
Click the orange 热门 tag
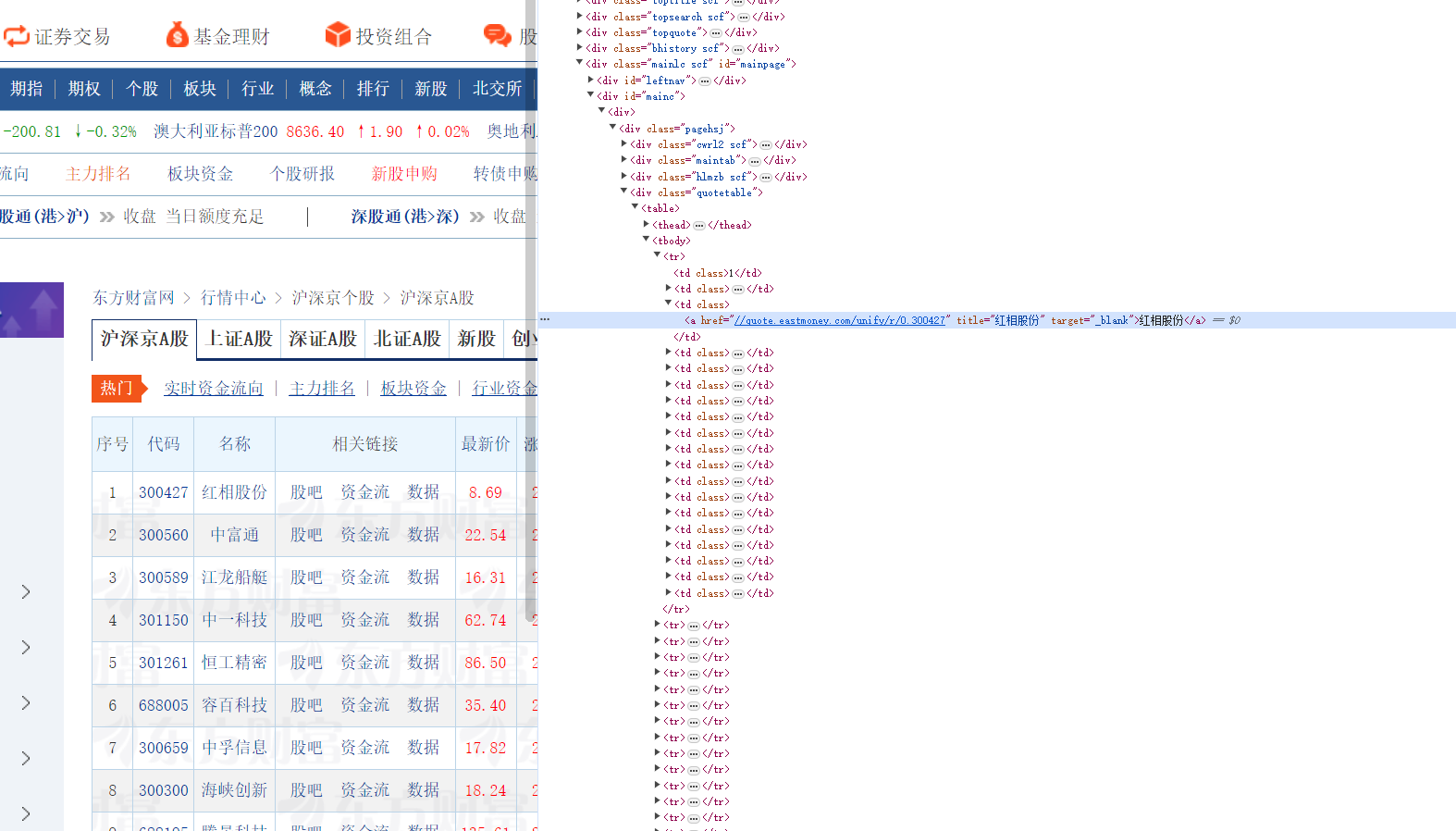[x=119, y=389]
